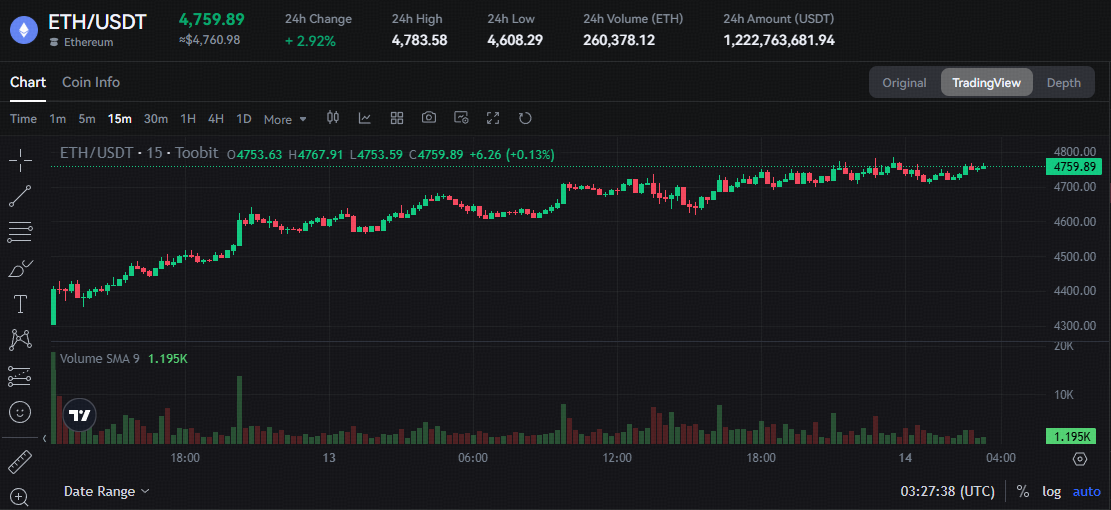Switch to Original chart view
This screenshot has width=1111, height=510.
click(904, 83)
